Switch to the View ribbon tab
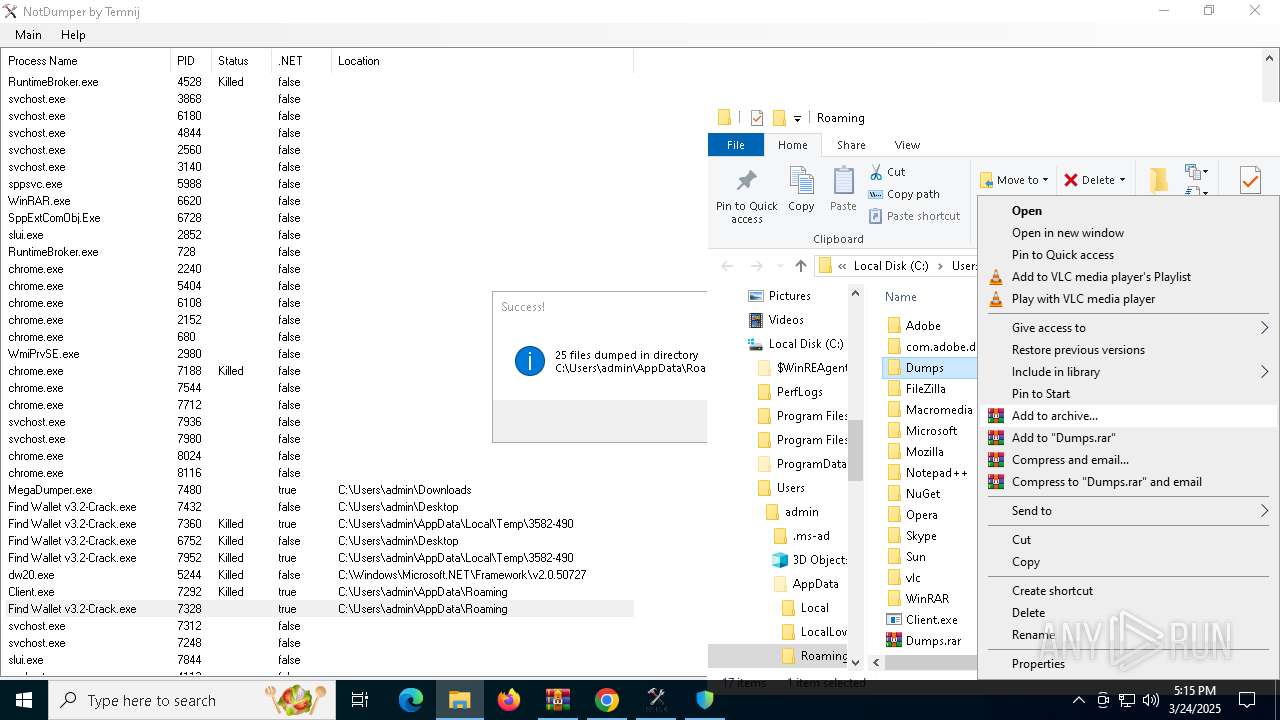This screenshot has width=1280, height=720. (x=907, y=145)
